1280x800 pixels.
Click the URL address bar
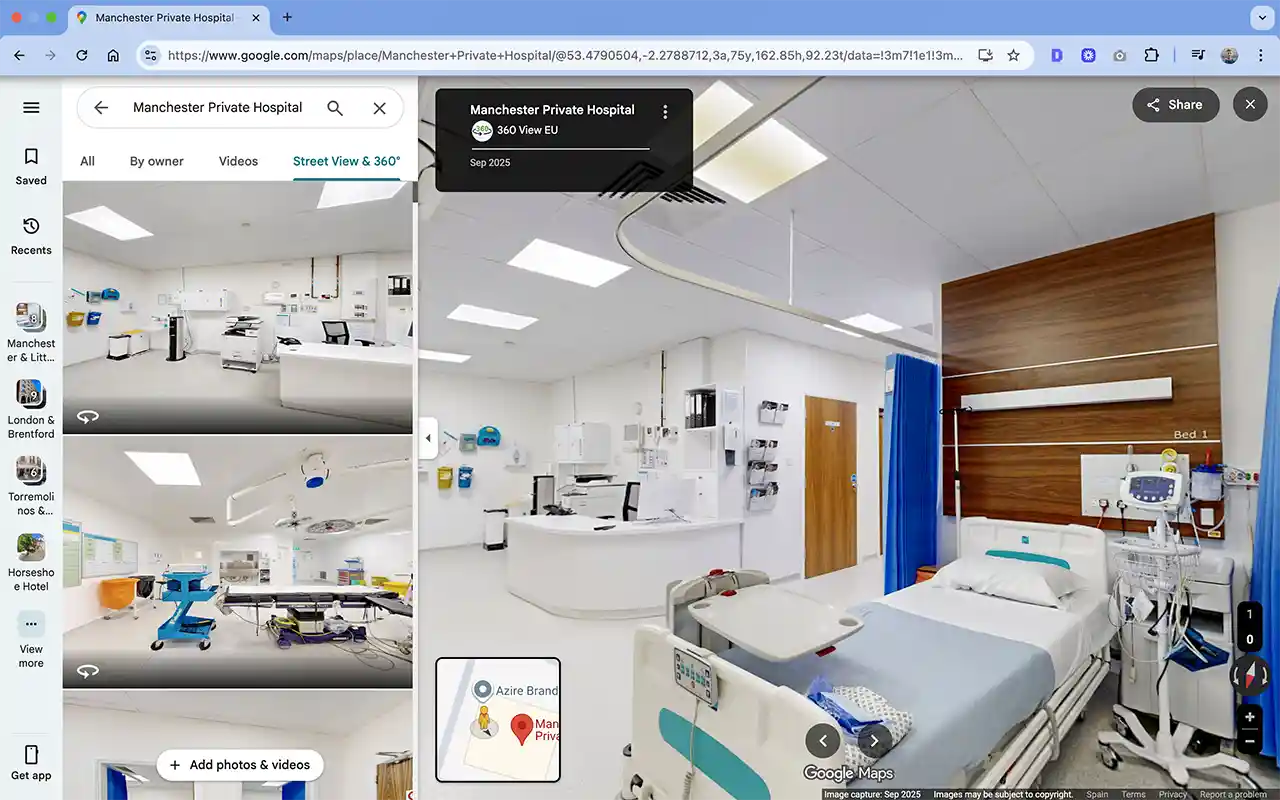point(565,56)
